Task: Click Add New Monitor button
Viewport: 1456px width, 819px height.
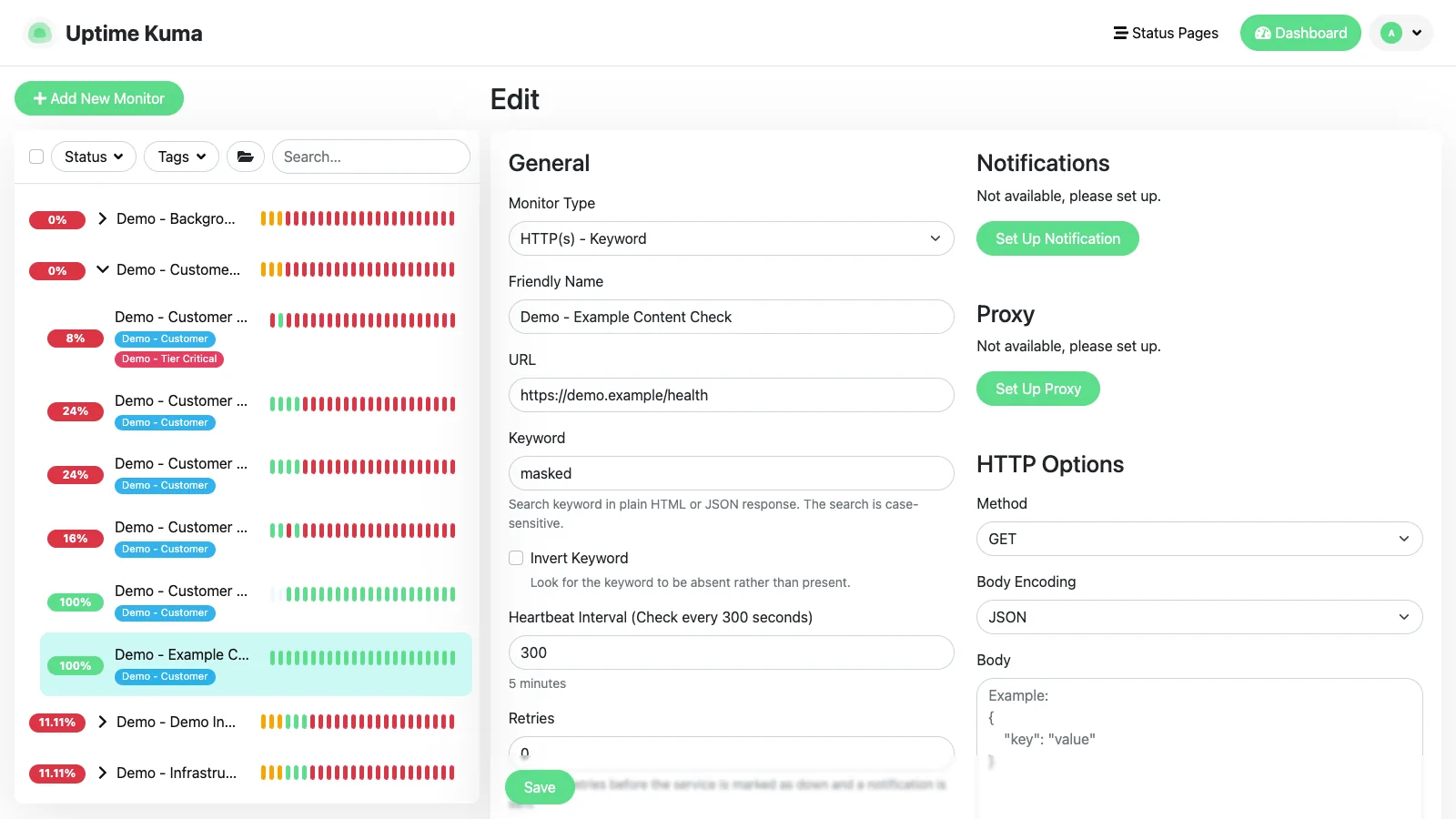Action: pos(99,98)
